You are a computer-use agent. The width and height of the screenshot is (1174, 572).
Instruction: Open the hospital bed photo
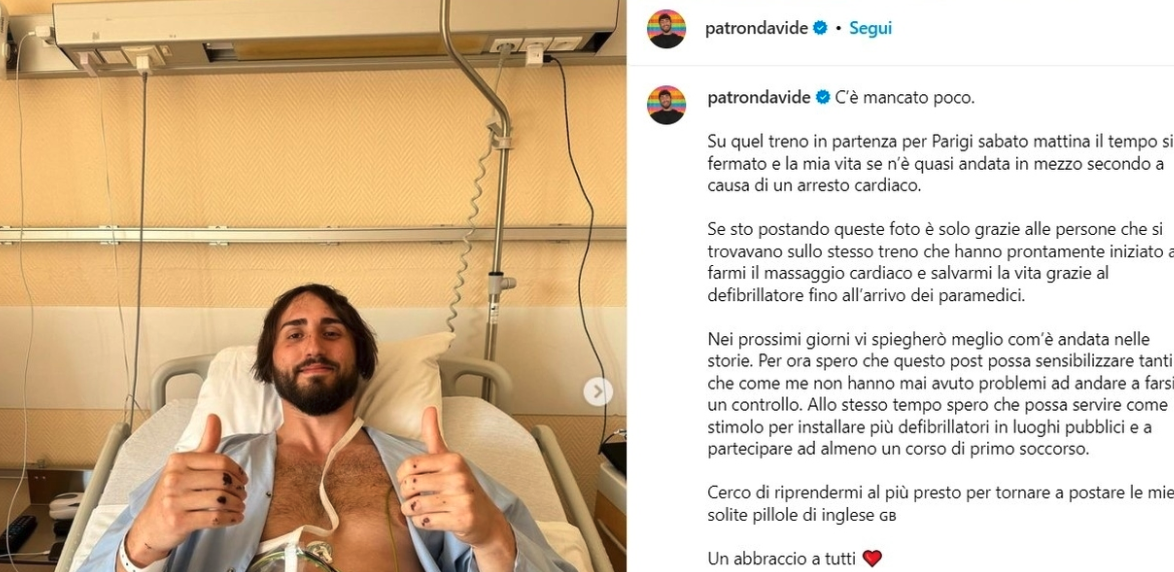(x=313, y=286)
